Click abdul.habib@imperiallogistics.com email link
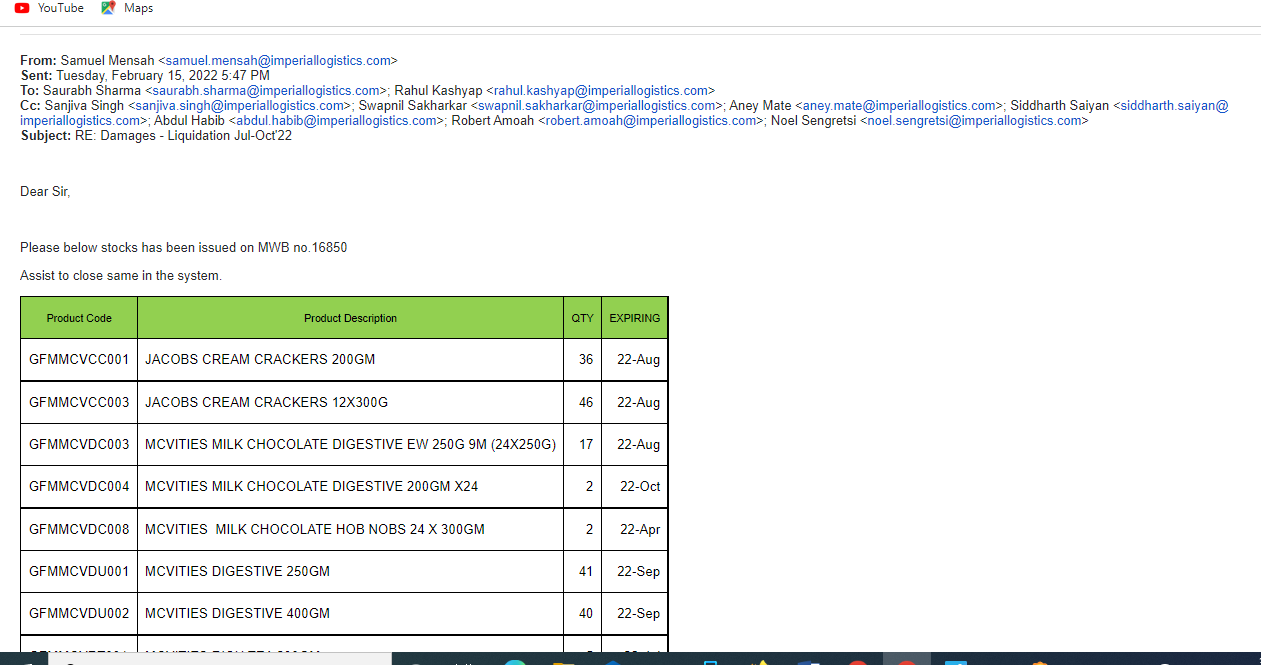The height and width of the screenshot is (665, 1261). [x=336, y=121]
